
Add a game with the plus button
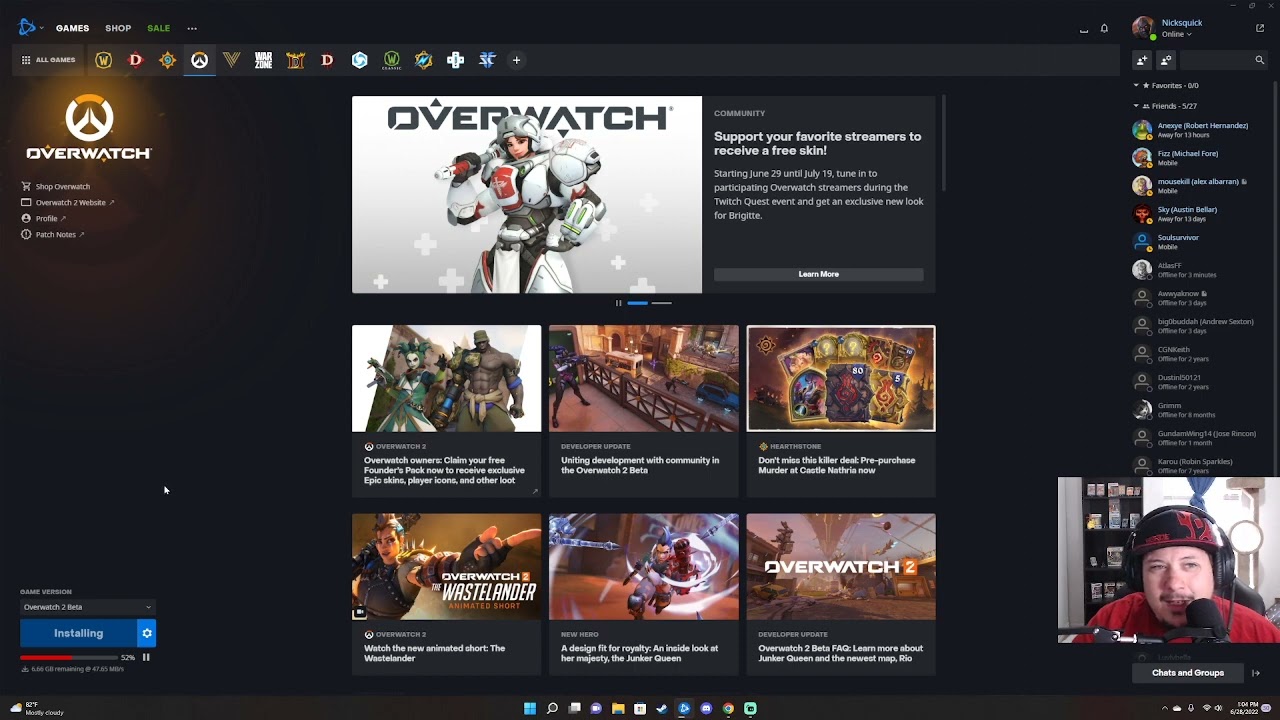point(516,60)
